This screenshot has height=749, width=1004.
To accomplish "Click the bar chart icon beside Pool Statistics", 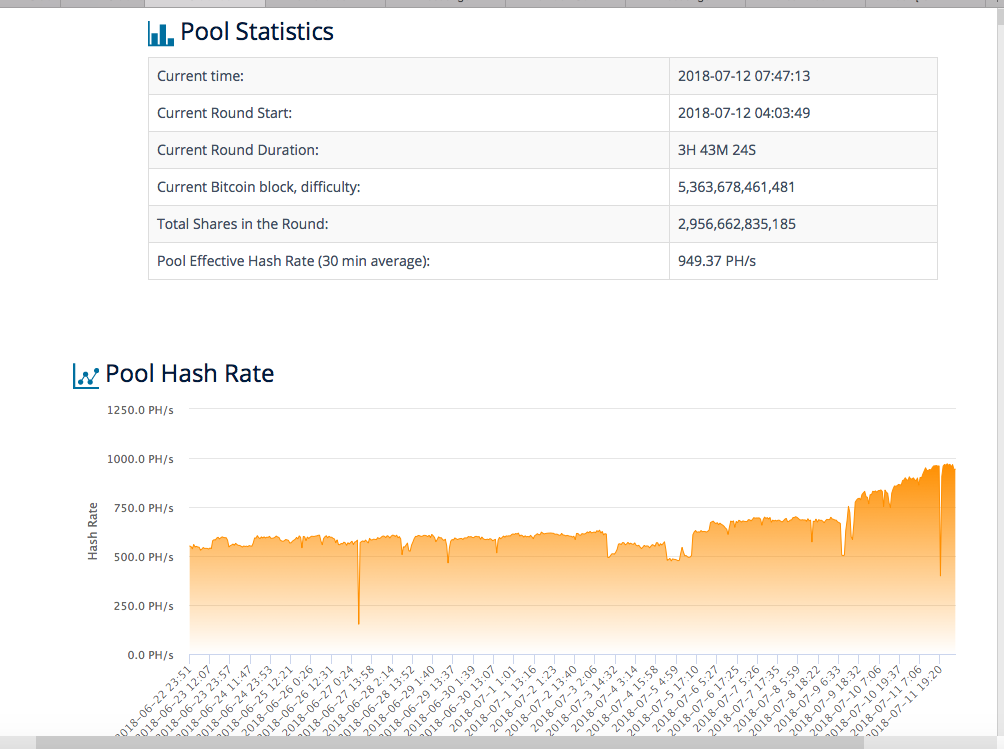I will tap(161, 34).
